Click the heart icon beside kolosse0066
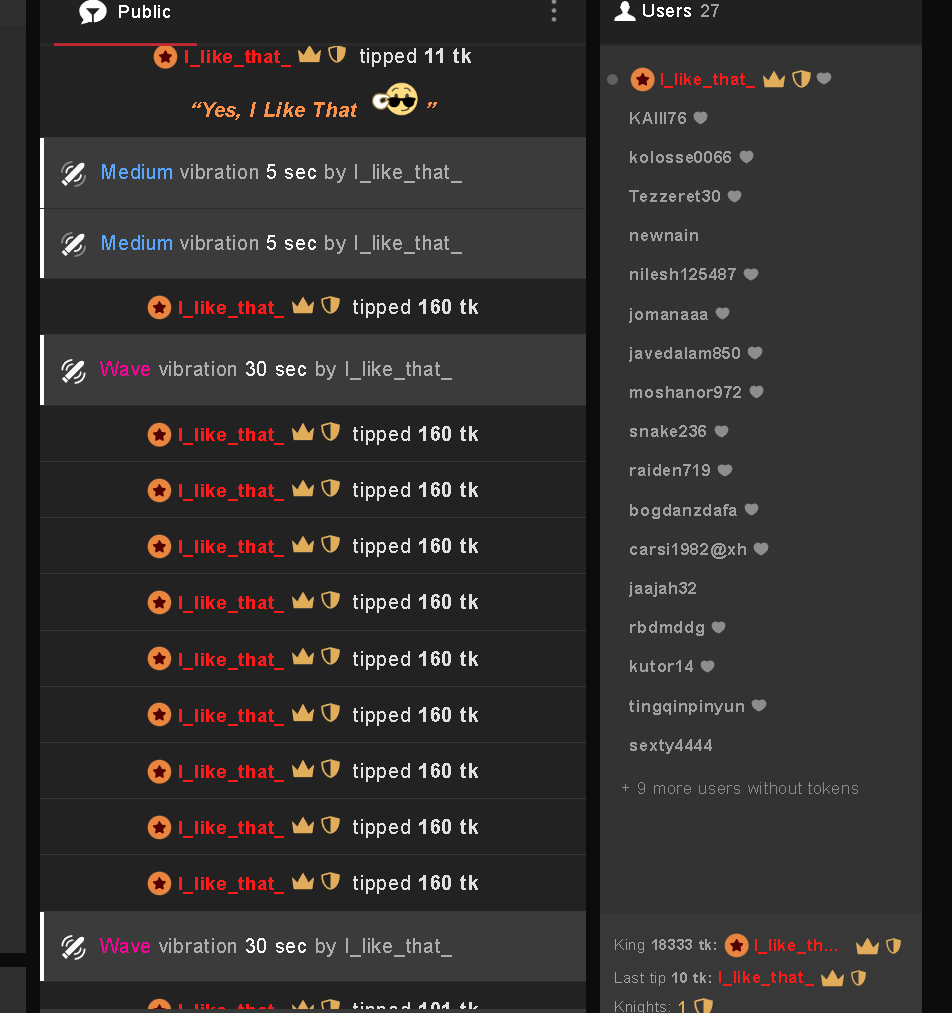 click(x=746, y=157)
